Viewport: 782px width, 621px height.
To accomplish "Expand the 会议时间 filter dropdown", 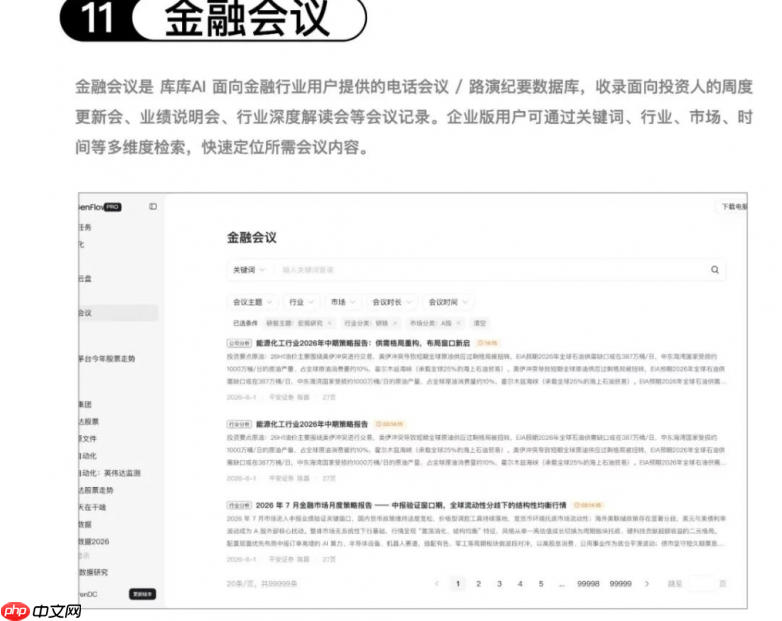I will point(448,302).
